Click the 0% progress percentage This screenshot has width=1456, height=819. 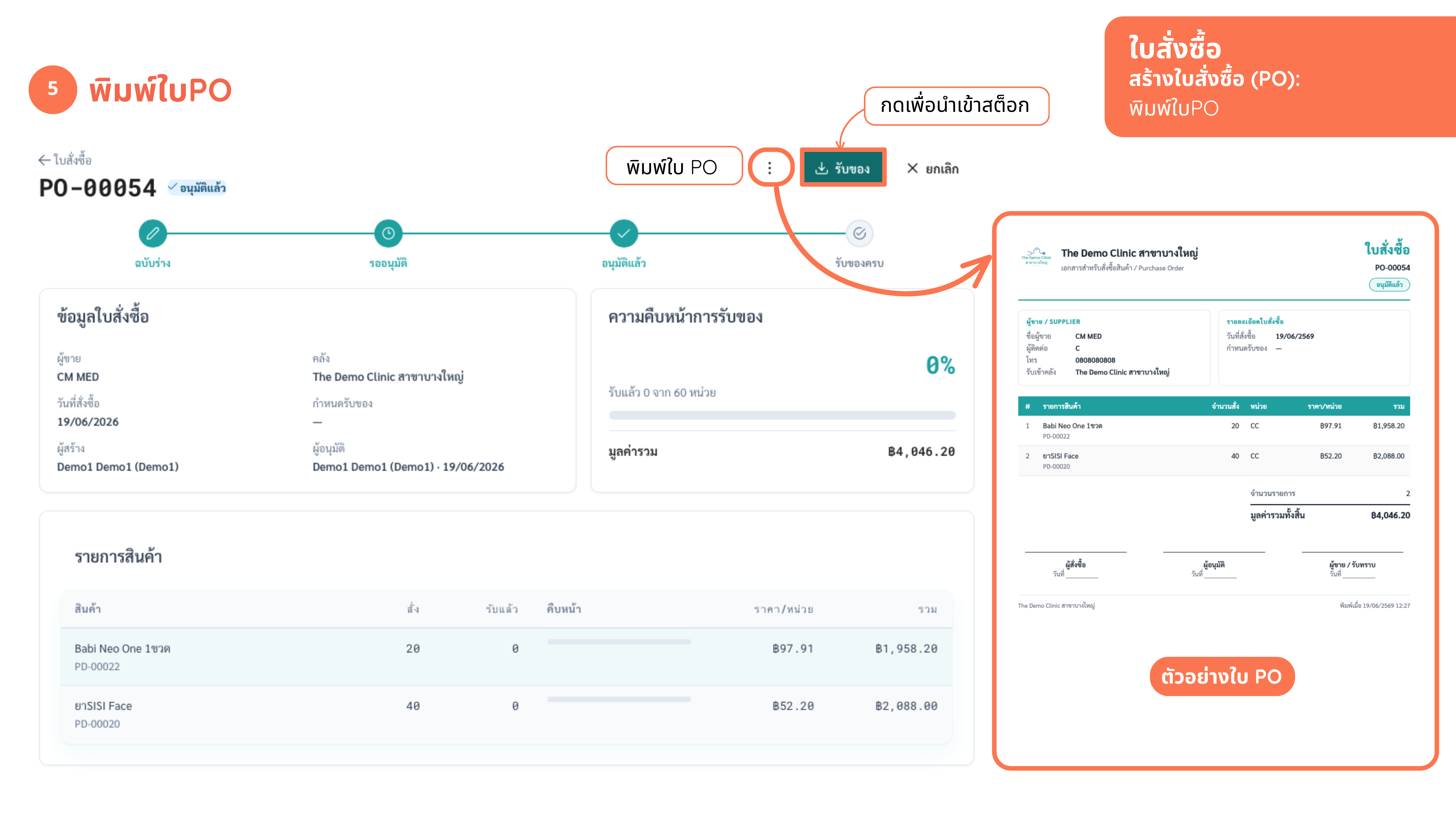click(941, 365)
